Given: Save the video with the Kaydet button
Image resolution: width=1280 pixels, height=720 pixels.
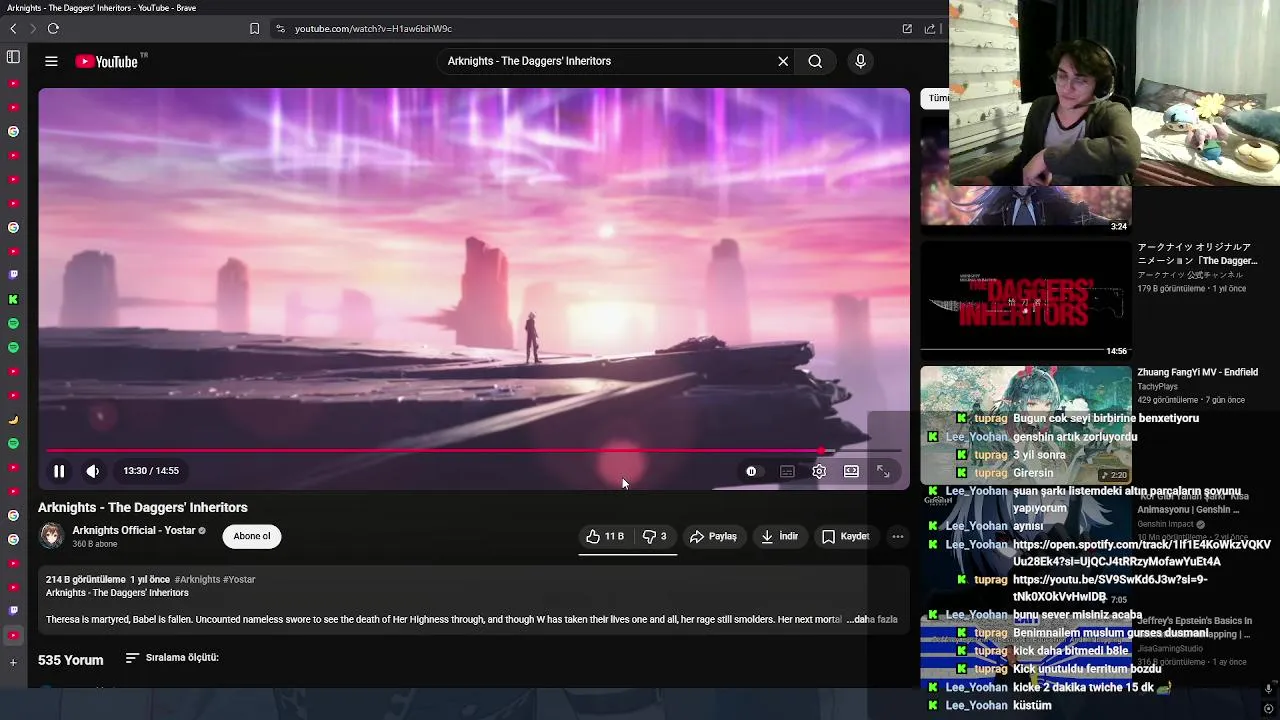Looking at the screenshot, I should pos(845,536).
